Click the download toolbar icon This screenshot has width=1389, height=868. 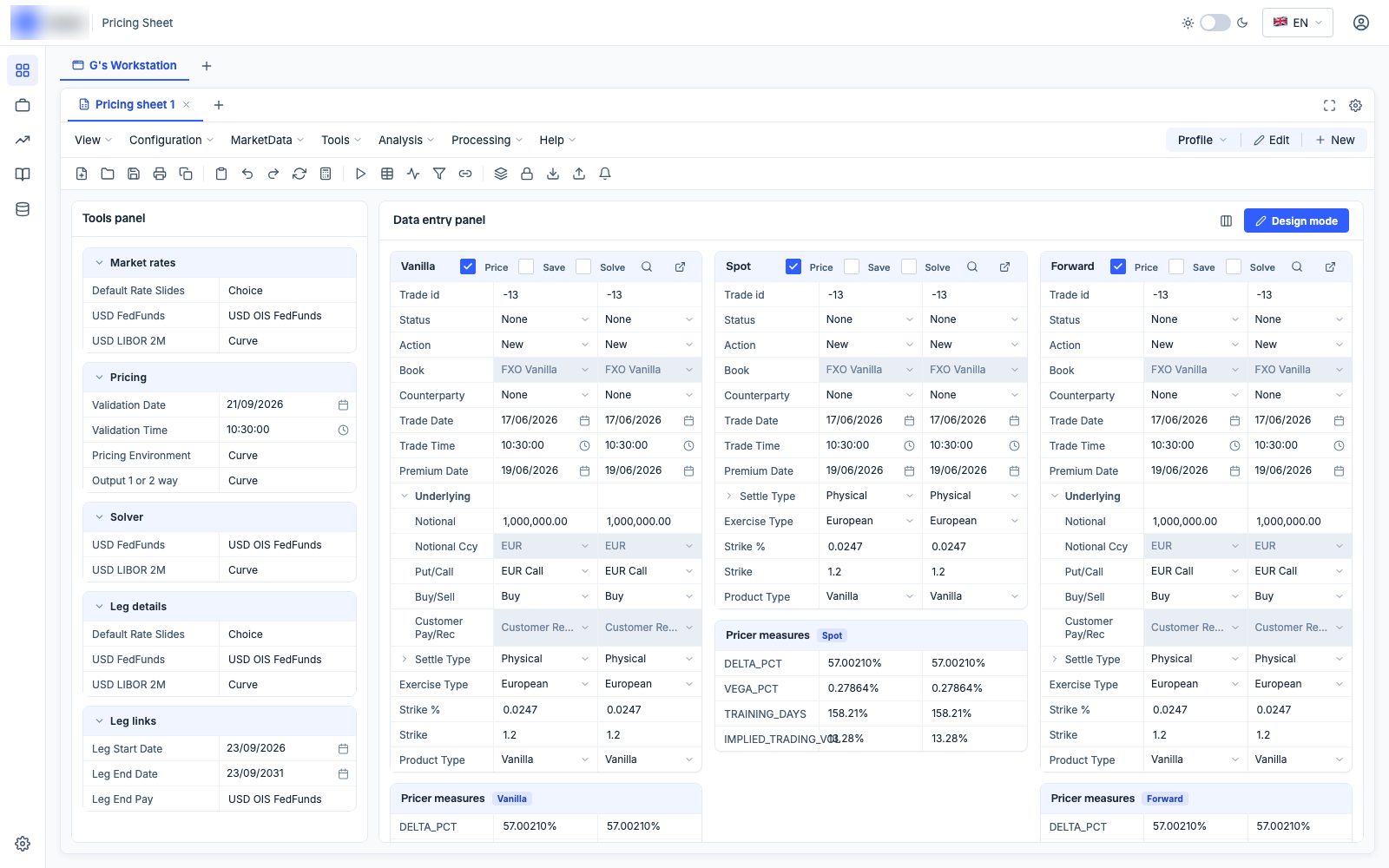pos(553,174)
